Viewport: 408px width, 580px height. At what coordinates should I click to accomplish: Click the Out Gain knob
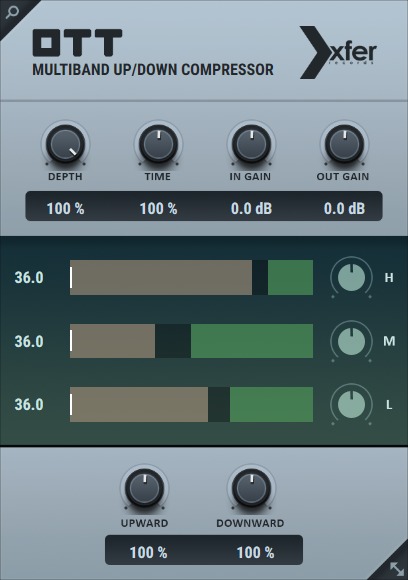click(344, 144)
